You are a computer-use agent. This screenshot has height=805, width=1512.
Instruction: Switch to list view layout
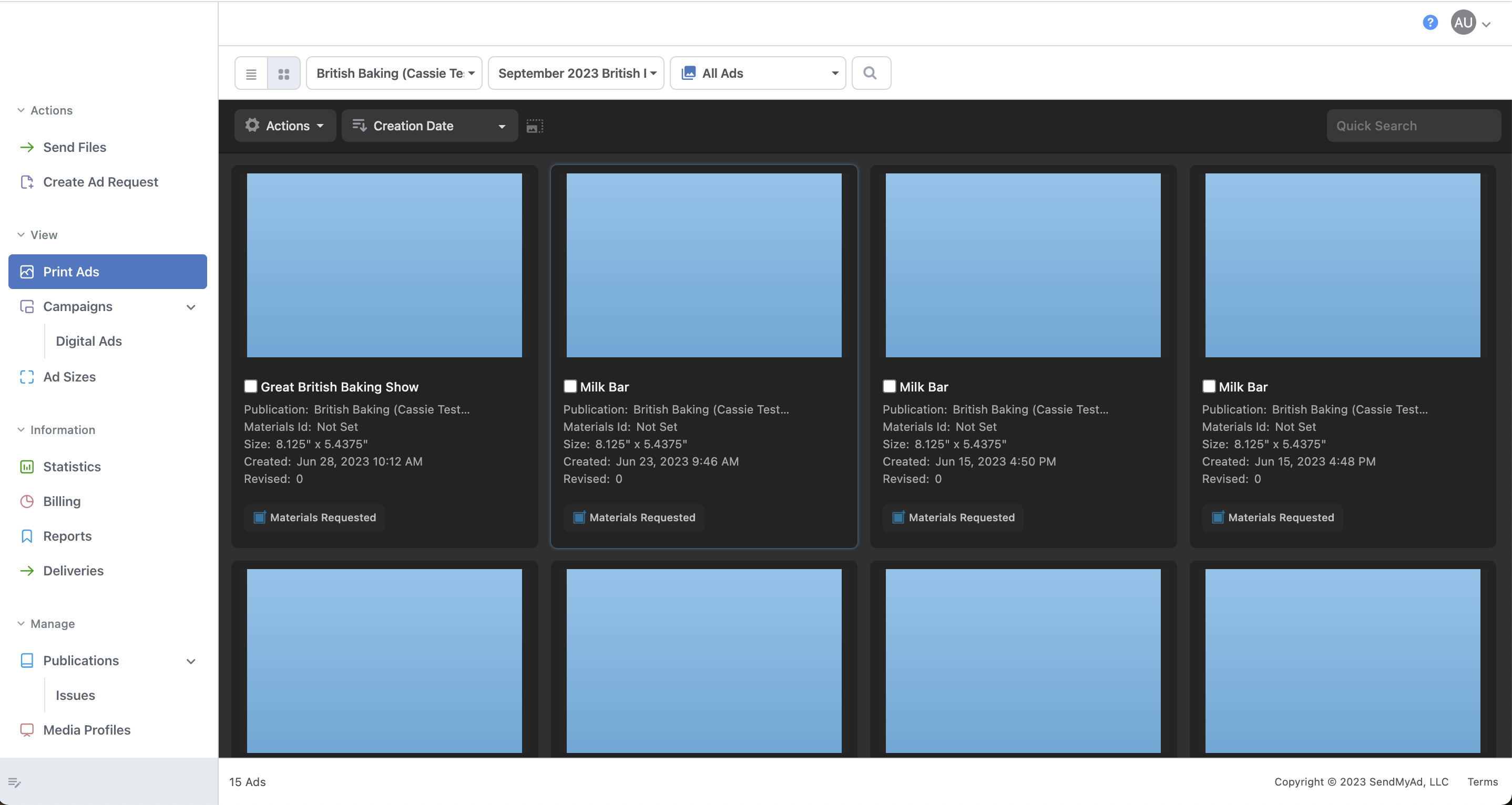251,74
